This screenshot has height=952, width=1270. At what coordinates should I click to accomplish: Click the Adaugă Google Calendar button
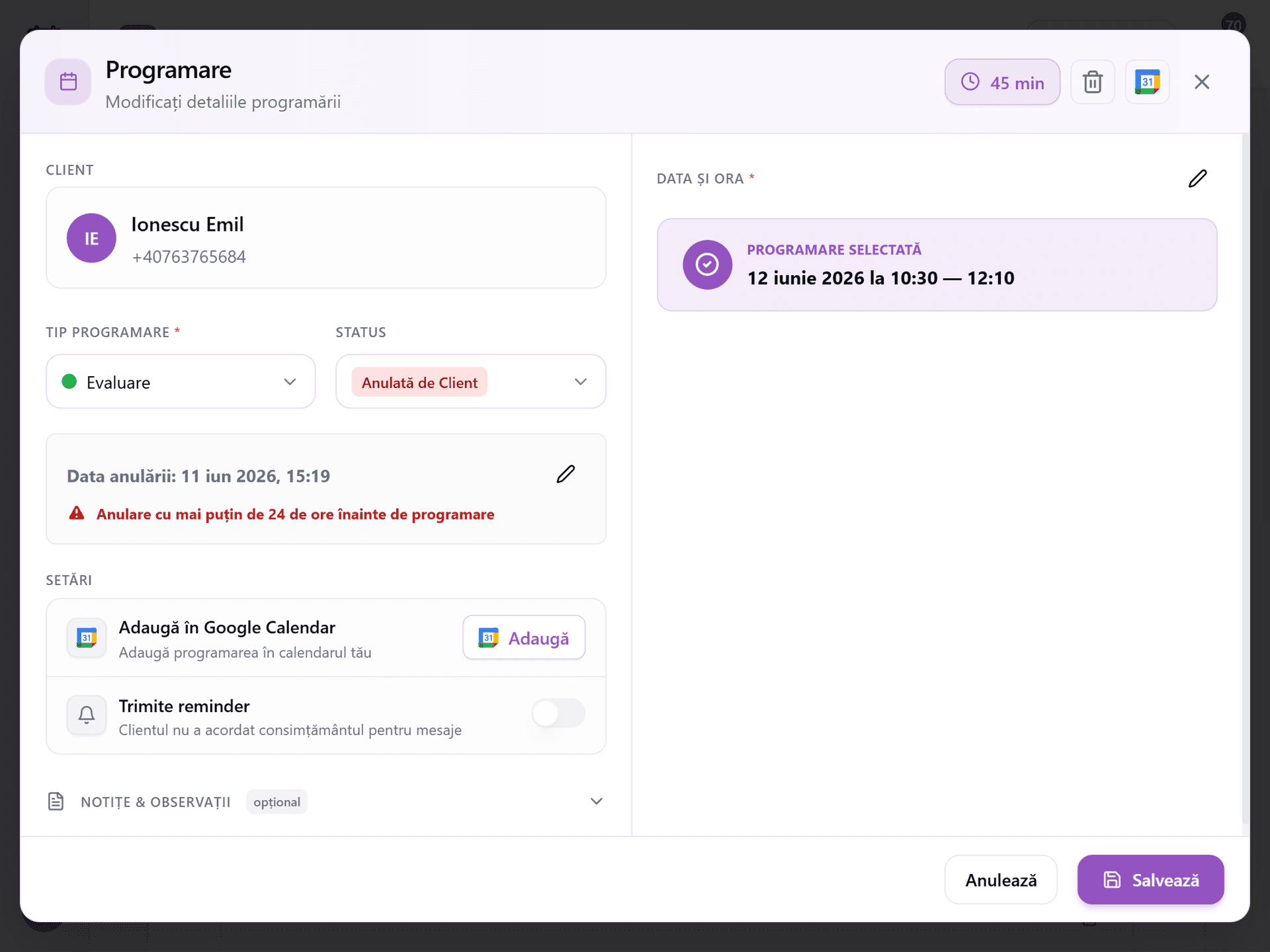[x=524, y=637]
